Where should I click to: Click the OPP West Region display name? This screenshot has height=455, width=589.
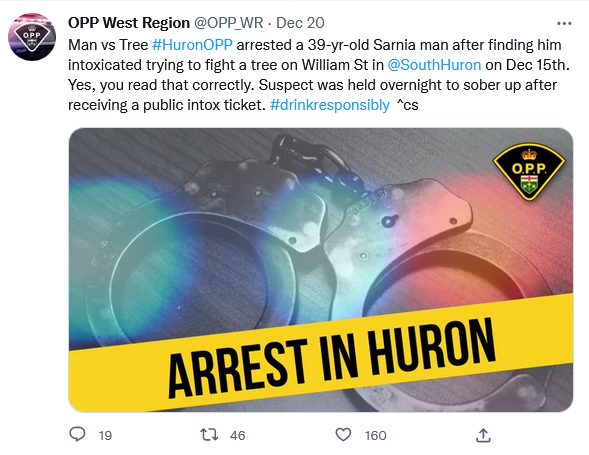pyautogui.click(x=129, y=23)
